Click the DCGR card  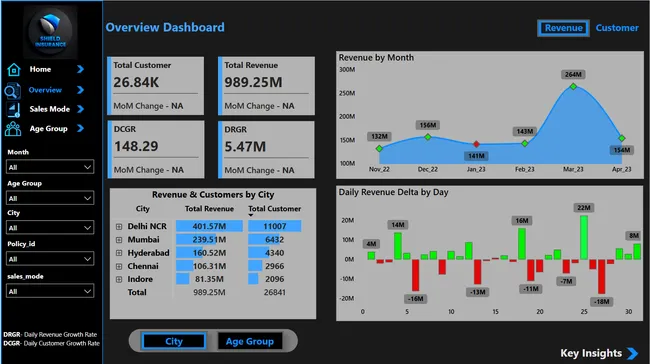point(155,150)
